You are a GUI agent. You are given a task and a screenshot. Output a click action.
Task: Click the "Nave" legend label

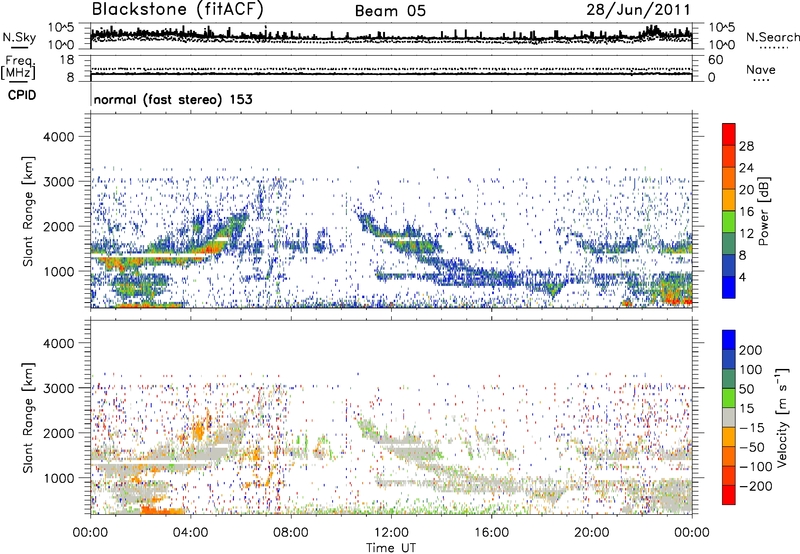[x=760, y=69]
